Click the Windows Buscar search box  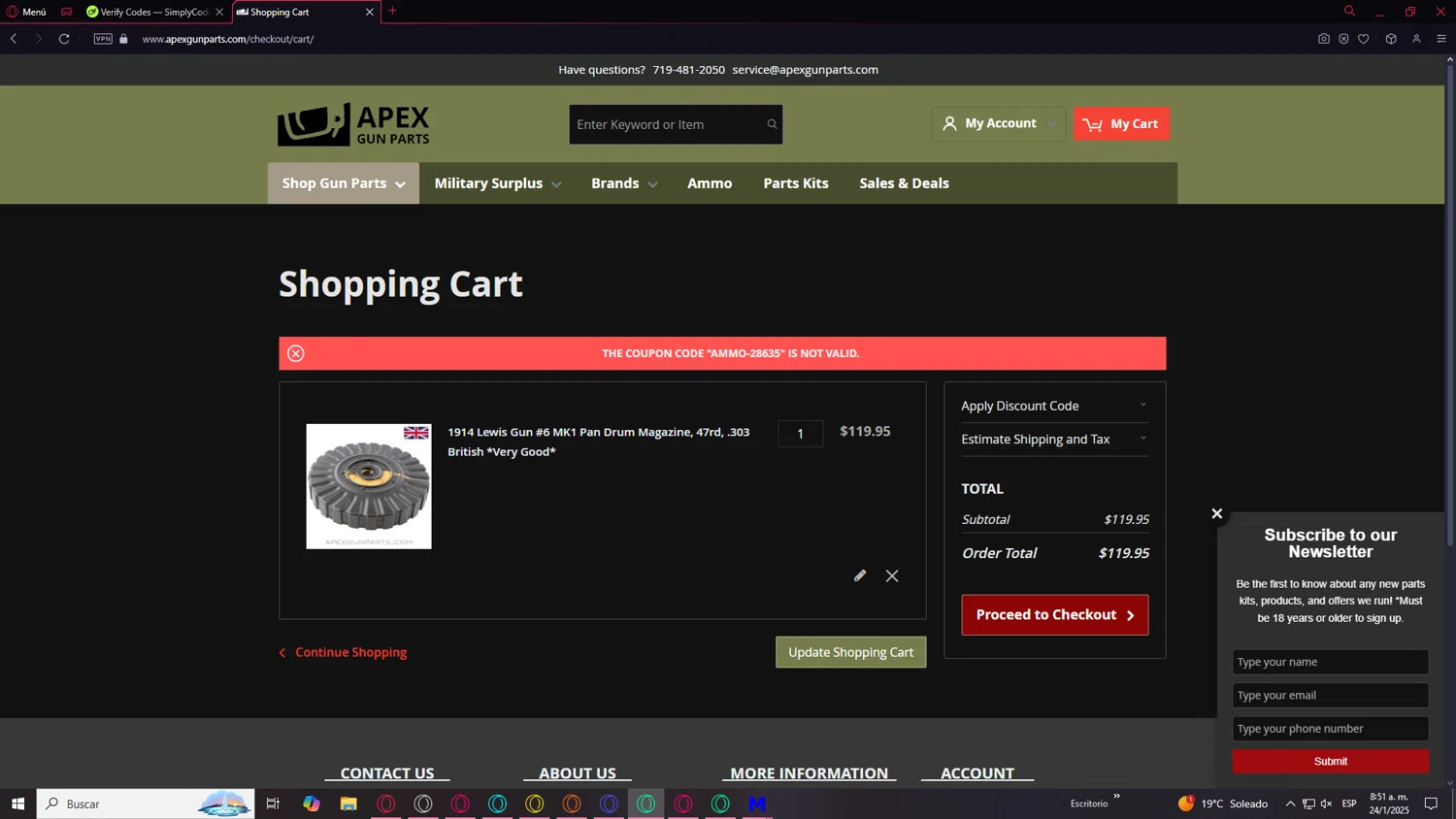[x=146, y=803]
